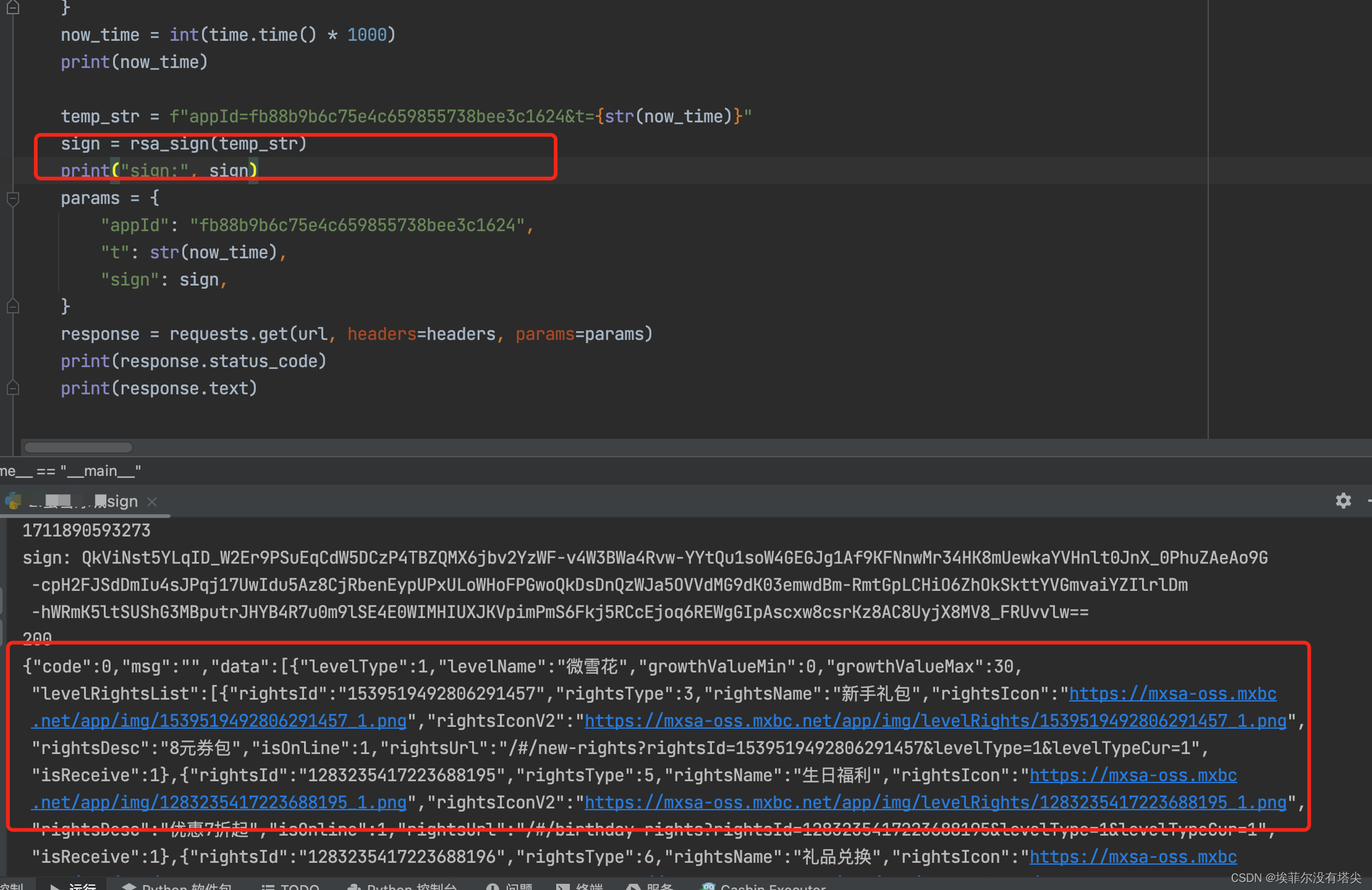Collapse the params dictionary fold marker
Image resolution: width=1372 pixels, height=890 pixels.
pyautogui.click(x=12, y=199)
